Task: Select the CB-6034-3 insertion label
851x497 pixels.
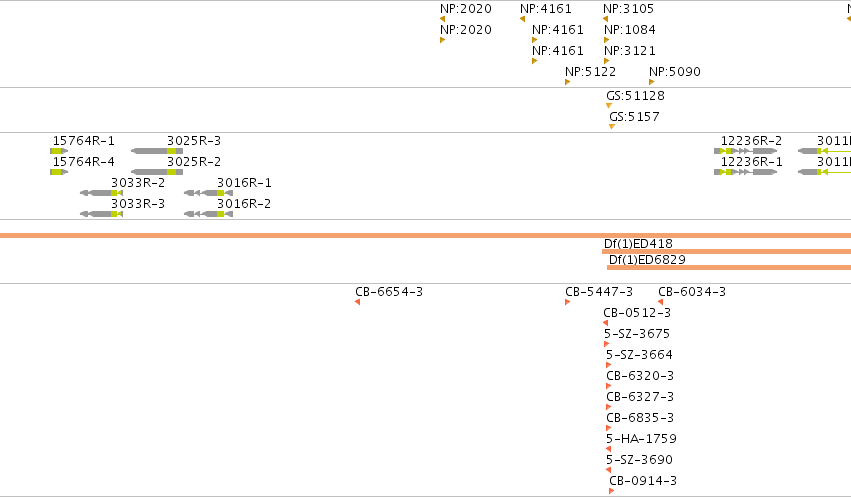Action: 692,292
